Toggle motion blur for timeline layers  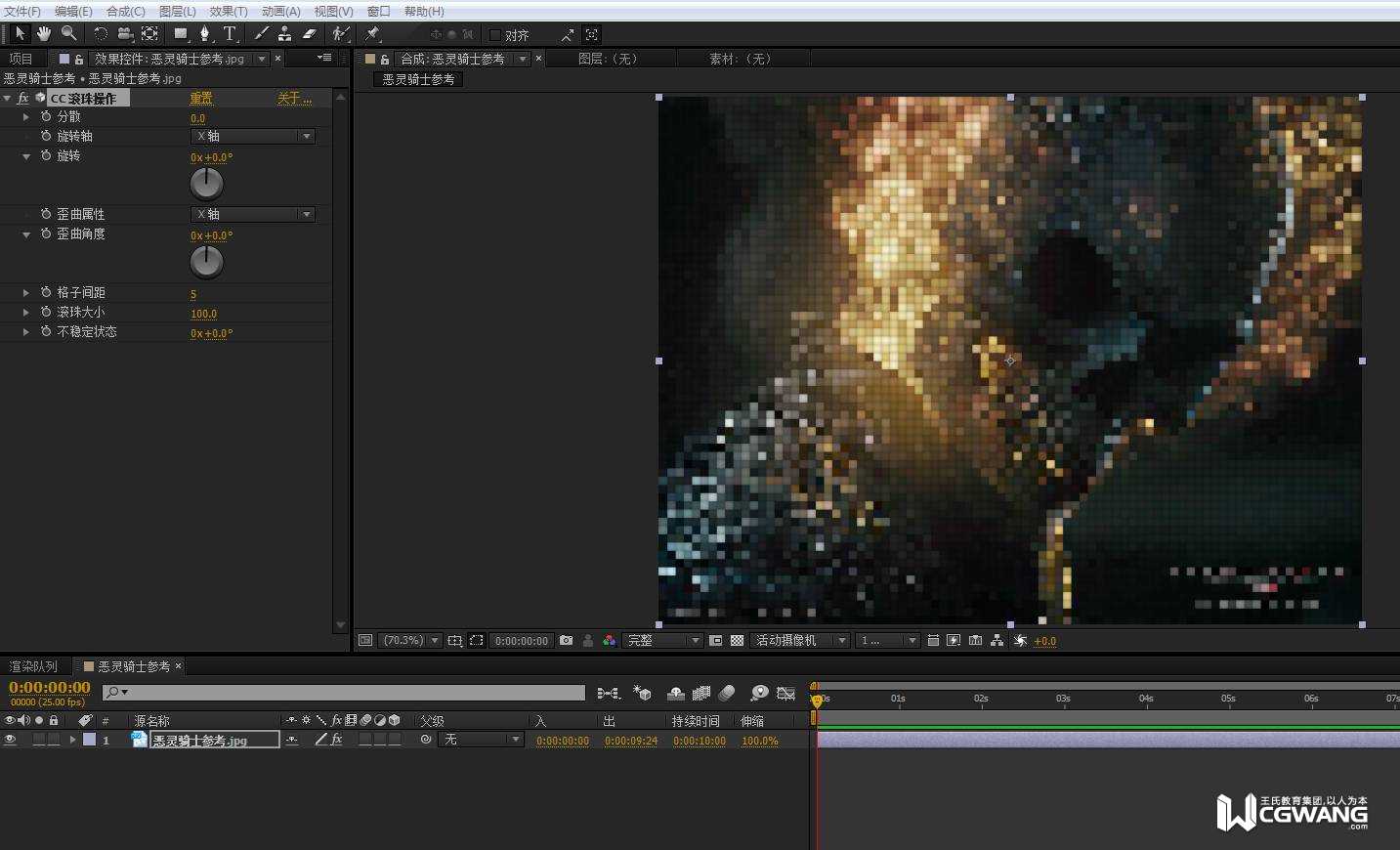click(726, 693)
